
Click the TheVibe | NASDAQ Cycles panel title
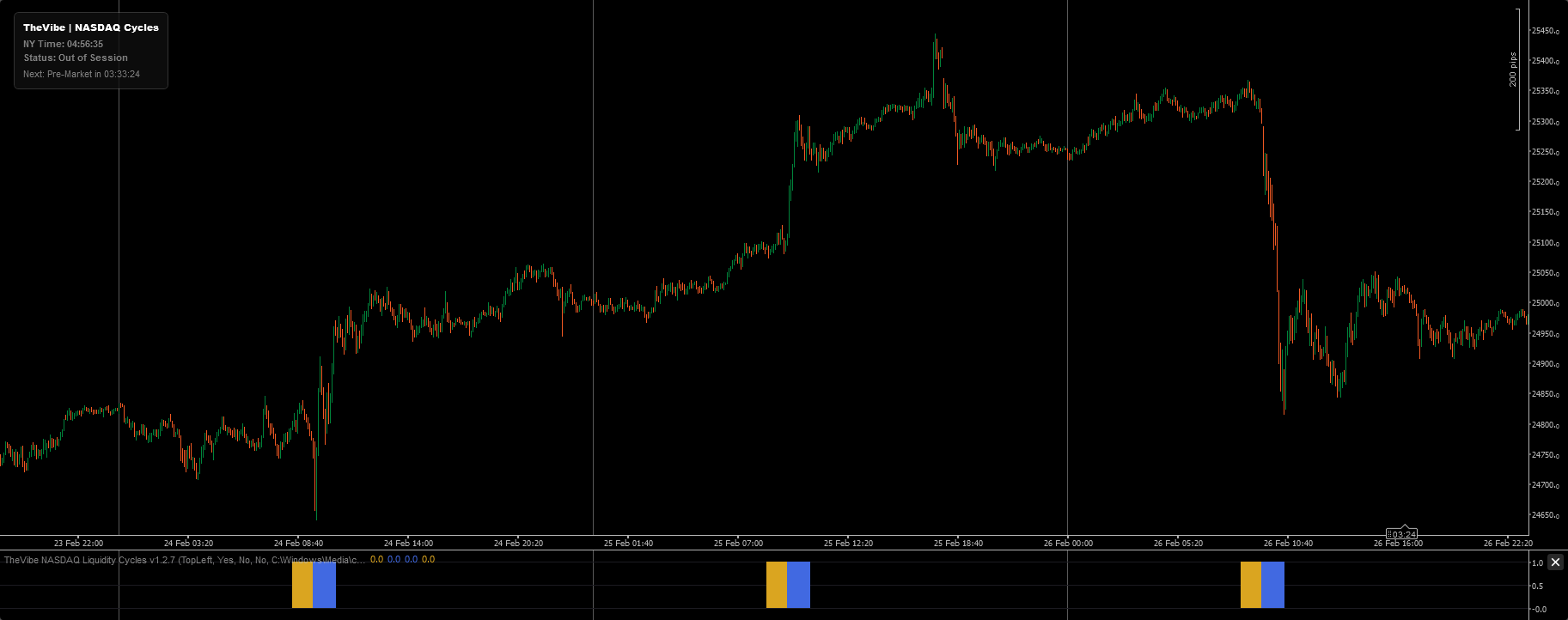(91, 27)
